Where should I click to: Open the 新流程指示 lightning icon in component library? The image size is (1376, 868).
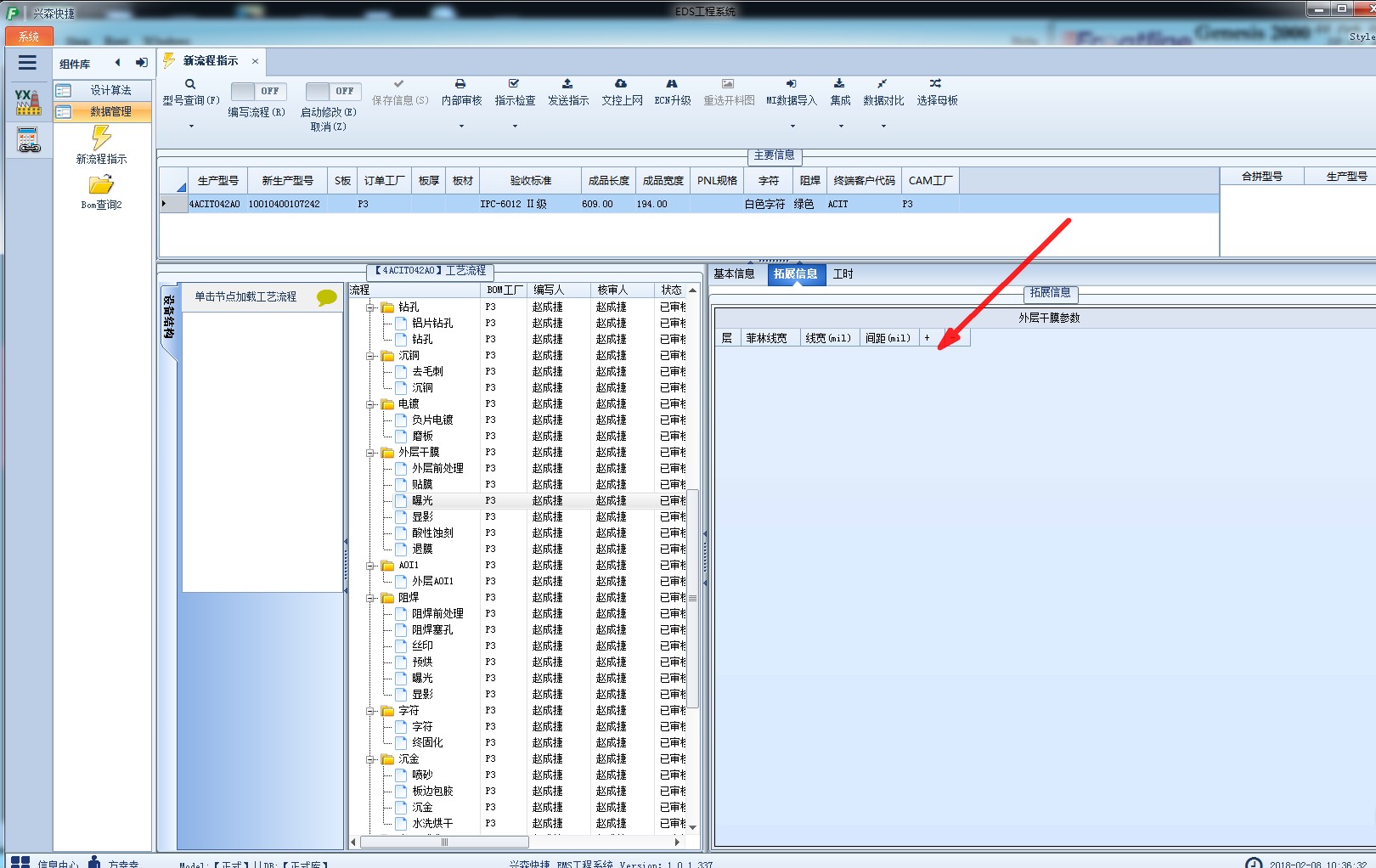101,137
